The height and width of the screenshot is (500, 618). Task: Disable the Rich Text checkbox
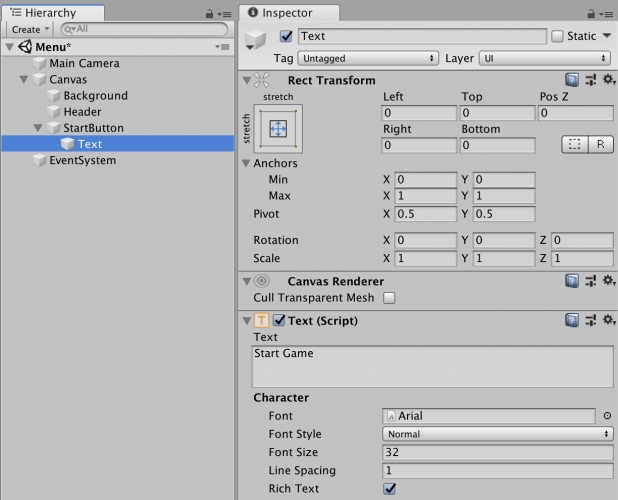[389, 488]
